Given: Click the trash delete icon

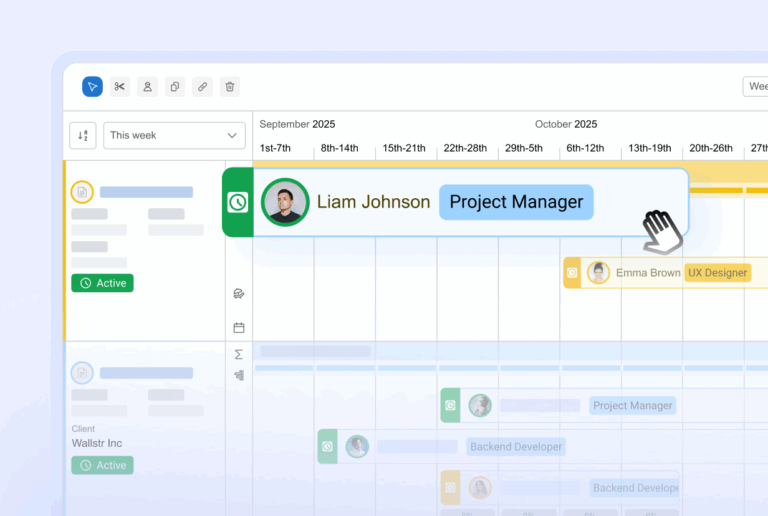Looking at the screenshot, I should (x=230, y=87).
